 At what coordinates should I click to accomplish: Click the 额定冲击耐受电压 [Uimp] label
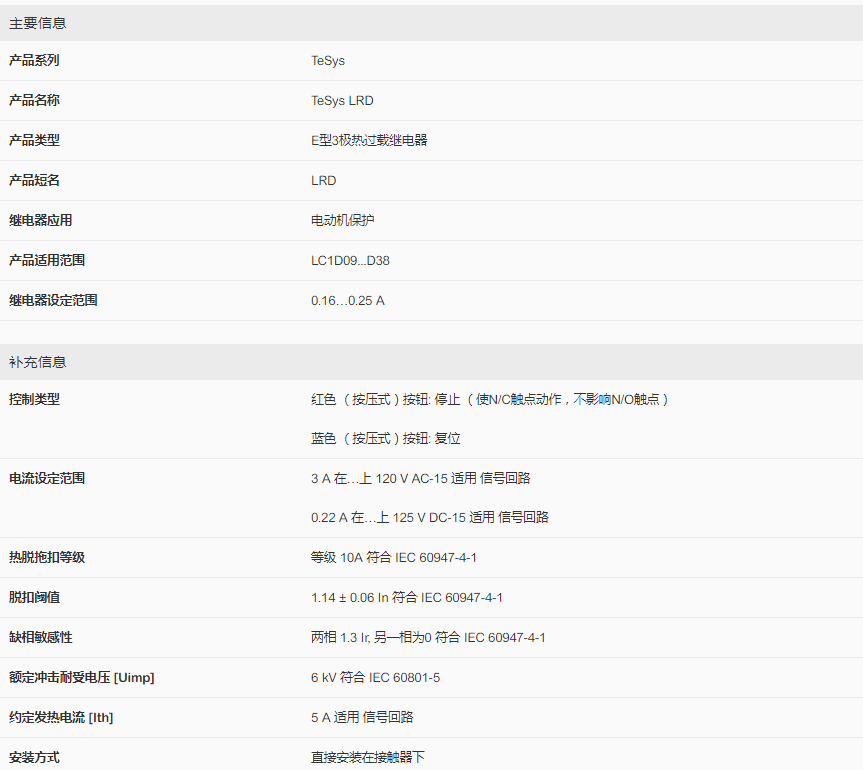(81, 678)
